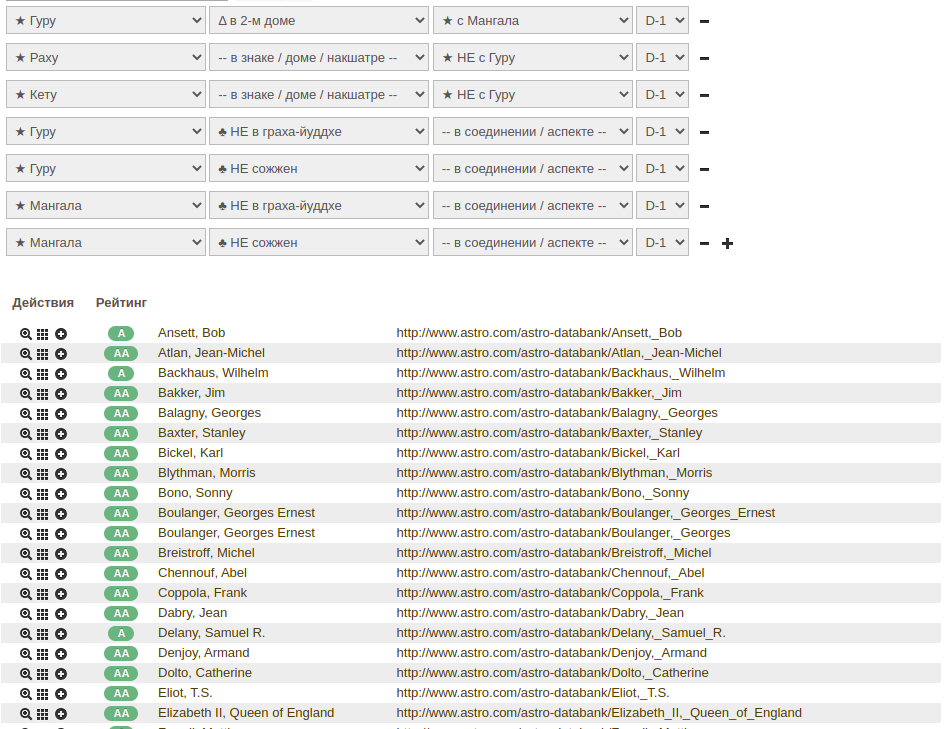Click plus circle icon for Bickel, Karl
950x729 pixels.
[x=61, y=454]
